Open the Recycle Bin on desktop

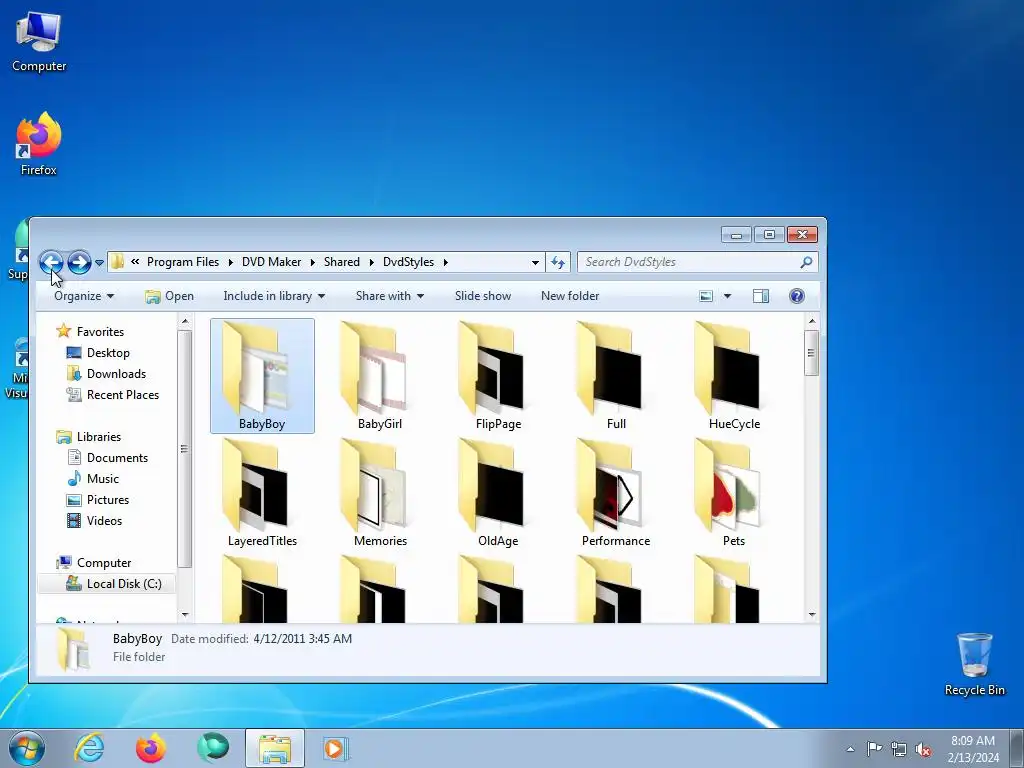[974, 664]
